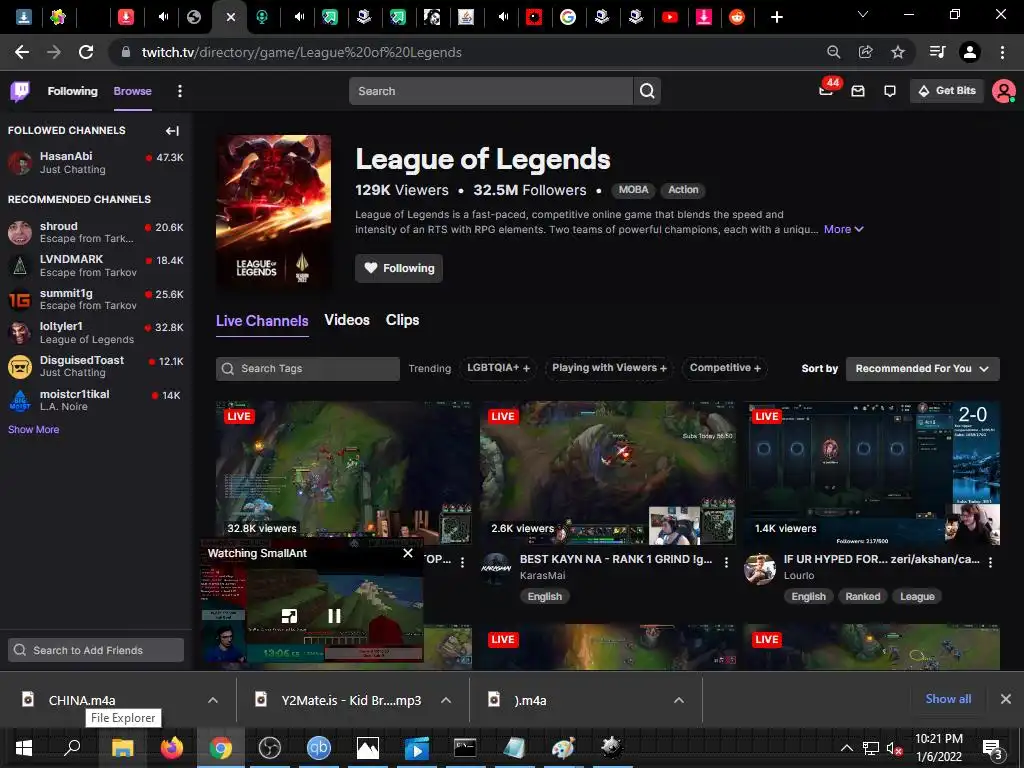
Task: Select the Live Channels tab
Action: (x=262, y=321)
